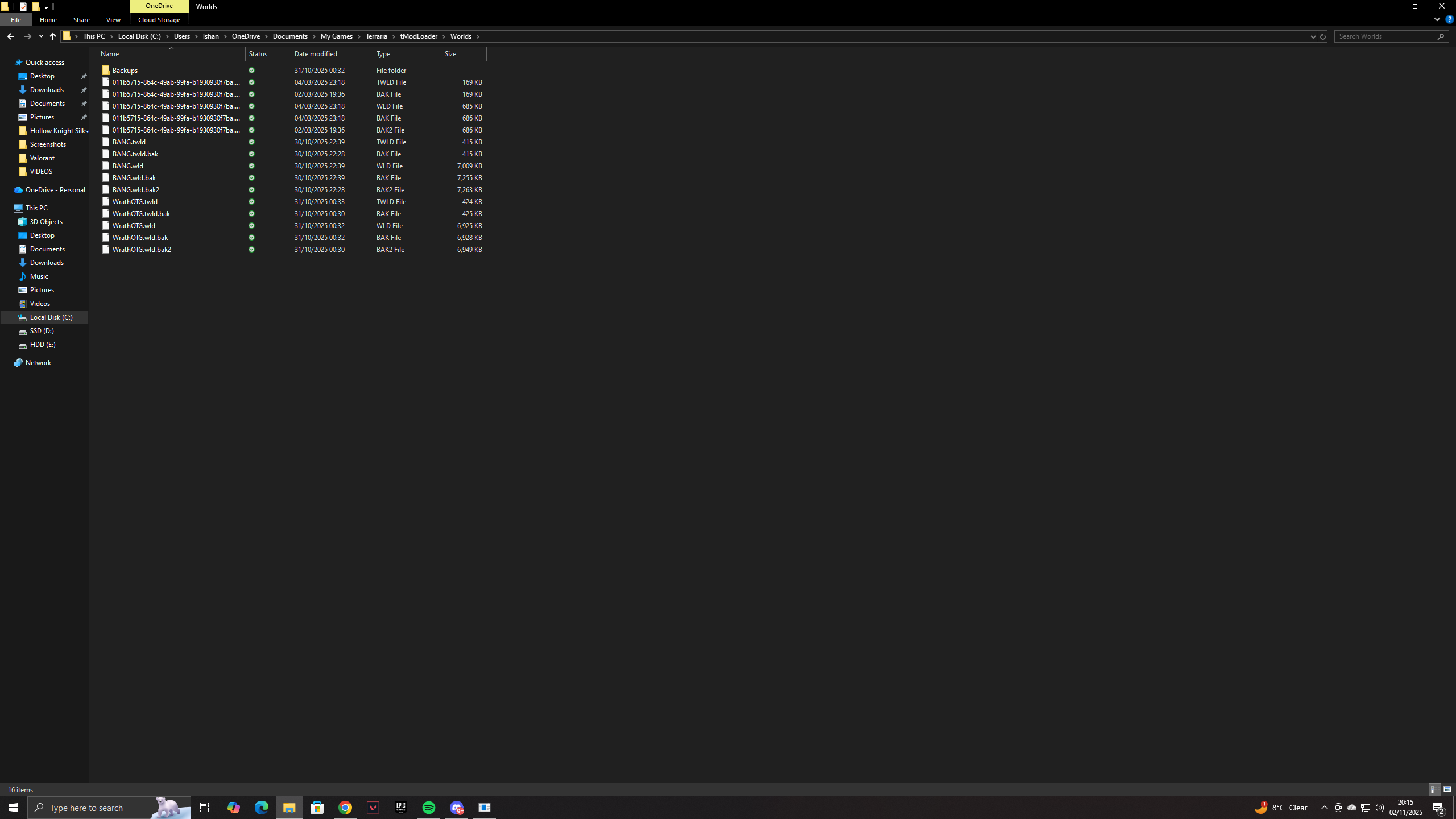1456x819 pixels.
Task: Click inside the Search Worlds box
Action: click(1388, 36)
